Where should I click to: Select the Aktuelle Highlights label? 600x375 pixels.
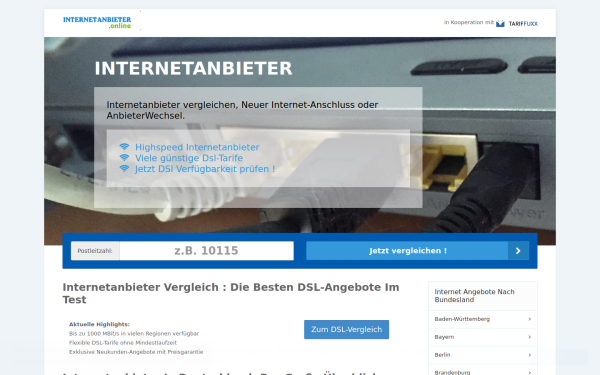[99, 324]
